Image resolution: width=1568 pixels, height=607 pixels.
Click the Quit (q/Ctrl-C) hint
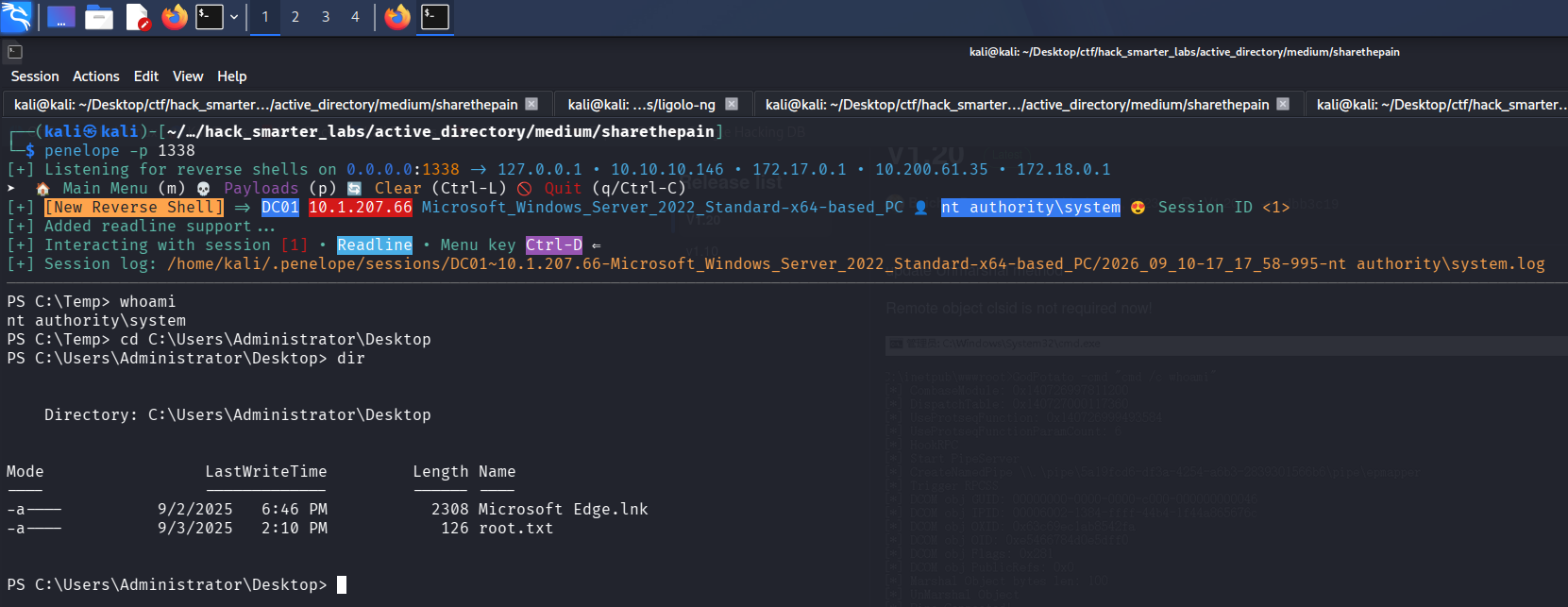click(x=602, y=189)
